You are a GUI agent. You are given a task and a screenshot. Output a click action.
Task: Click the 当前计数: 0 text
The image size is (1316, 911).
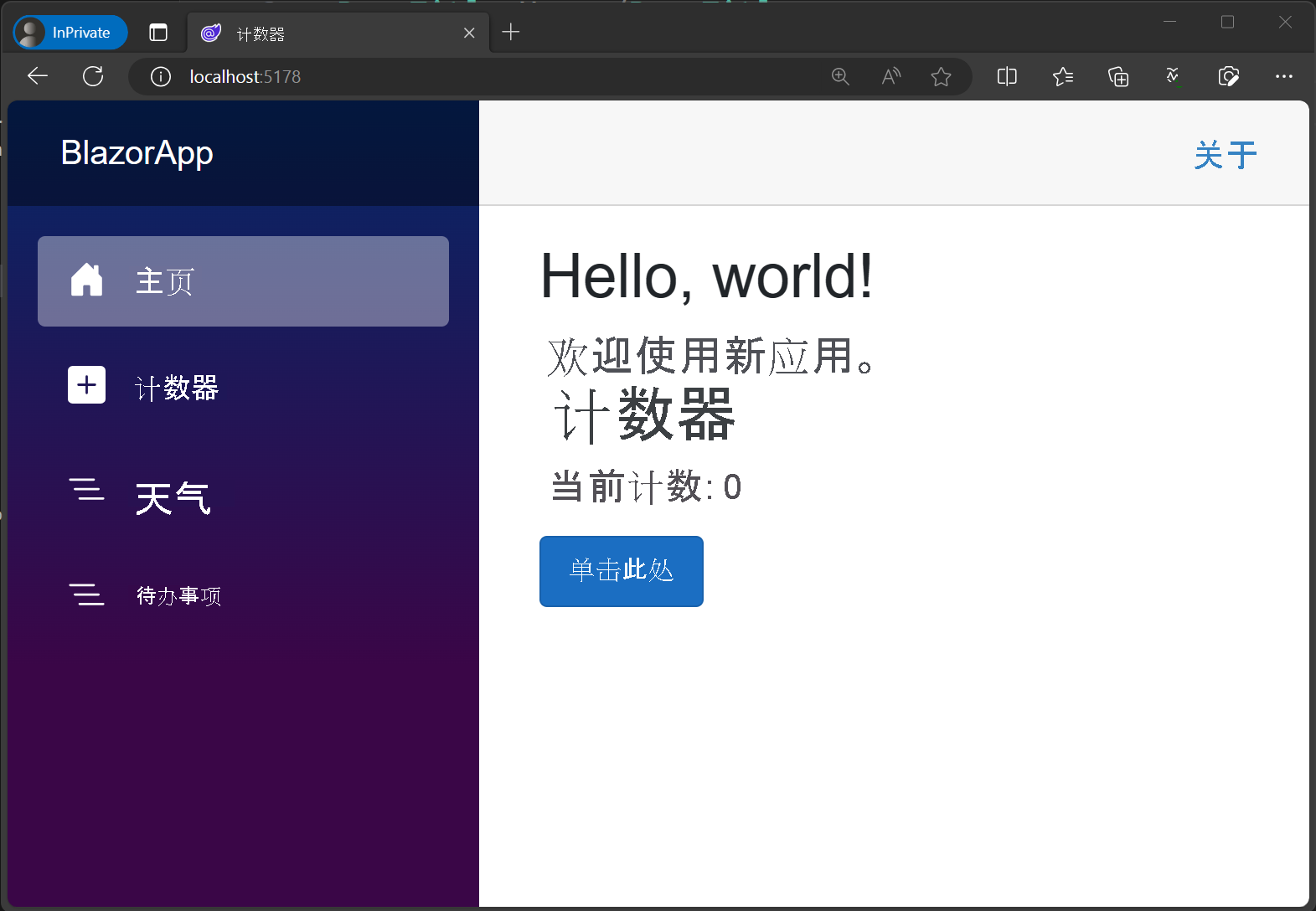point(646,486)
